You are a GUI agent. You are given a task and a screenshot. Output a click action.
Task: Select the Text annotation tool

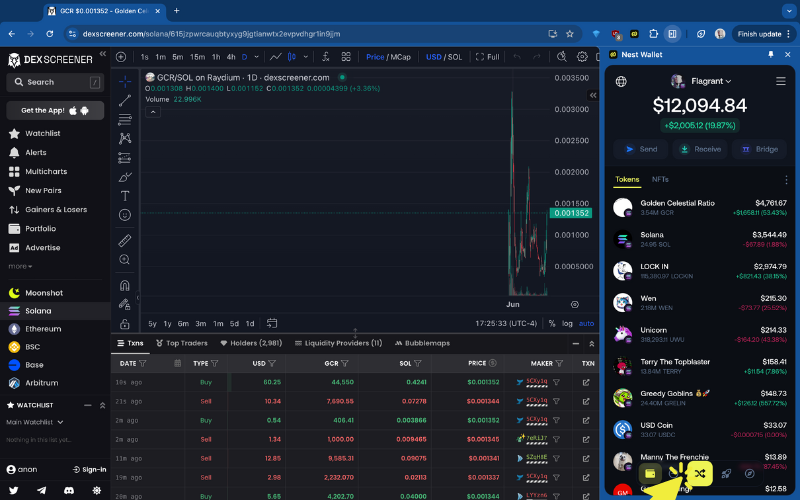pos(125,196)
